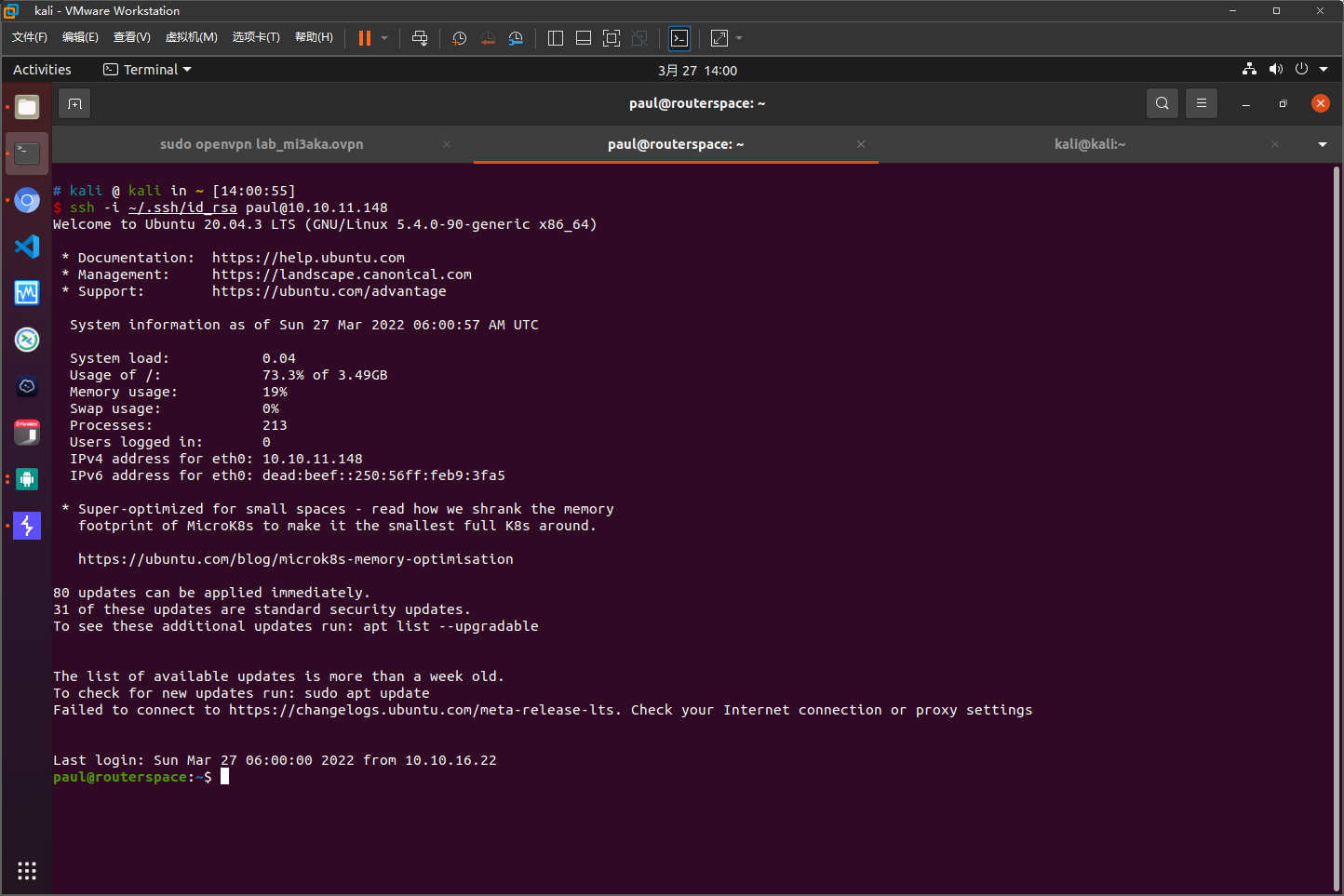Open the 选项卡(T) menu
This screenshot has width=1344, height=896.
coord(256,37)
